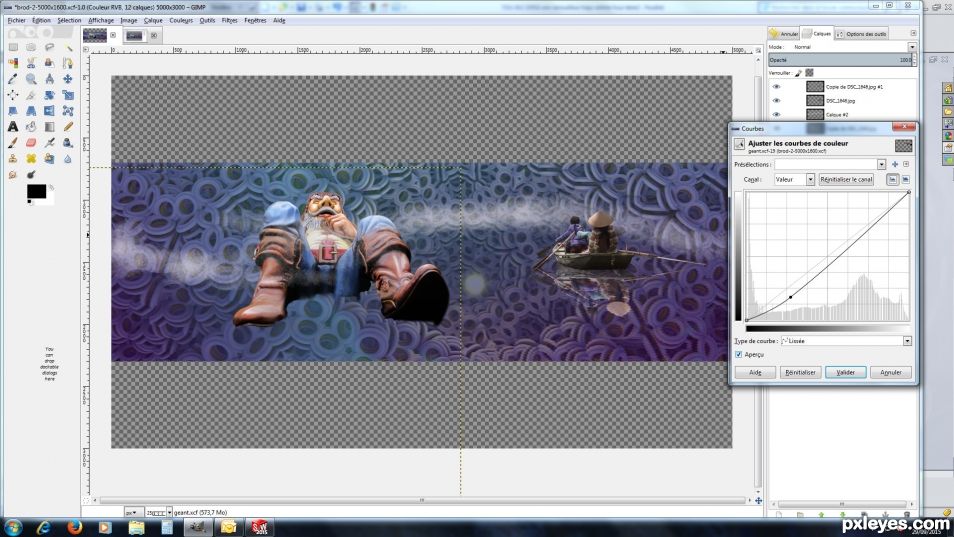Select the Color Picker tool
The width and height of the screenshot is (954, 537).
13,79
